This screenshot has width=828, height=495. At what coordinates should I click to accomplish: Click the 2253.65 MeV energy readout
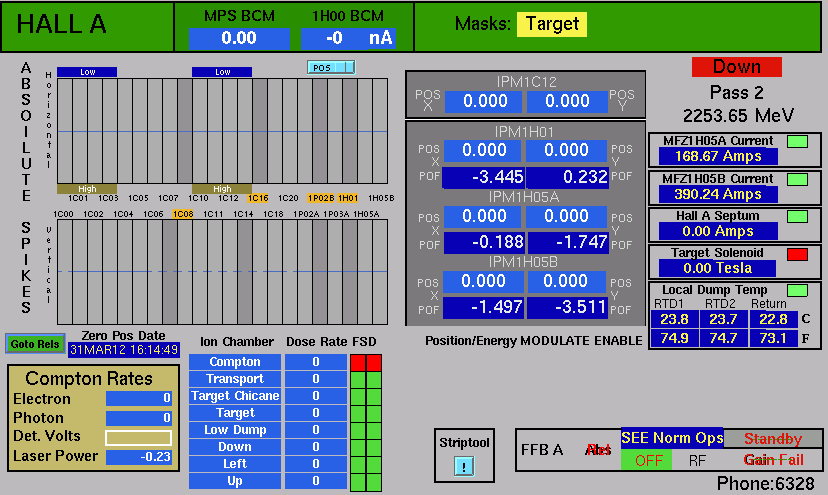pos(738,115)
